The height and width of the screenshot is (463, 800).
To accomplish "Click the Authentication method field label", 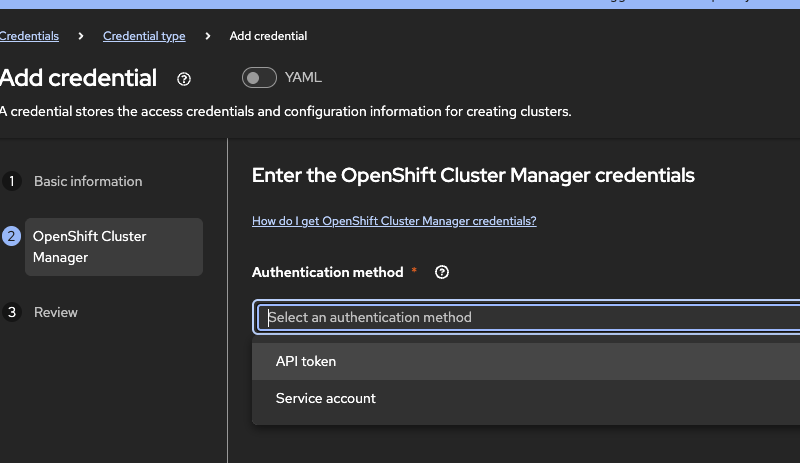I will 327,272.
